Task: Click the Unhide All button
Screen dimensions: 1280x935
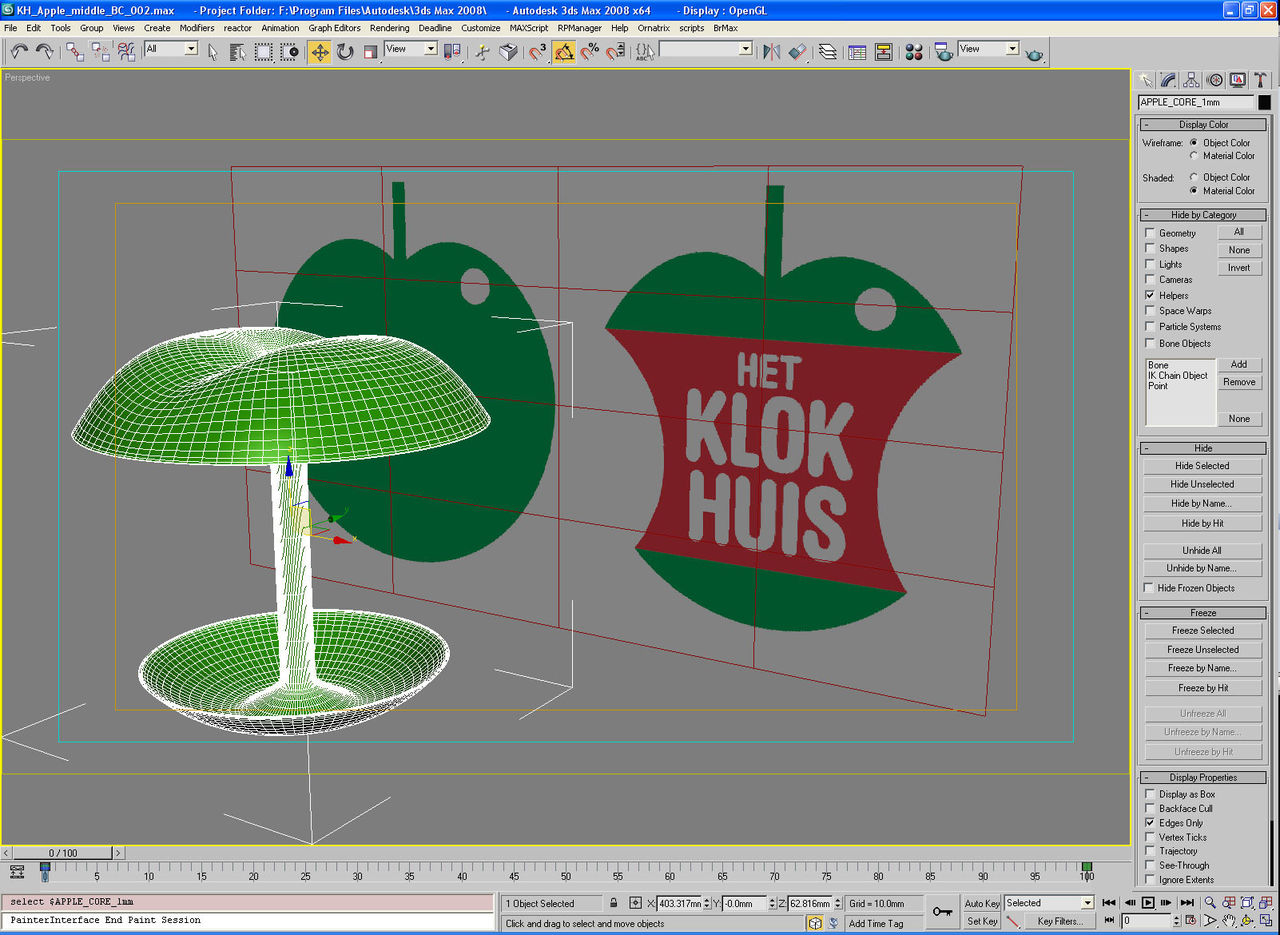Action: (1202, 550)
